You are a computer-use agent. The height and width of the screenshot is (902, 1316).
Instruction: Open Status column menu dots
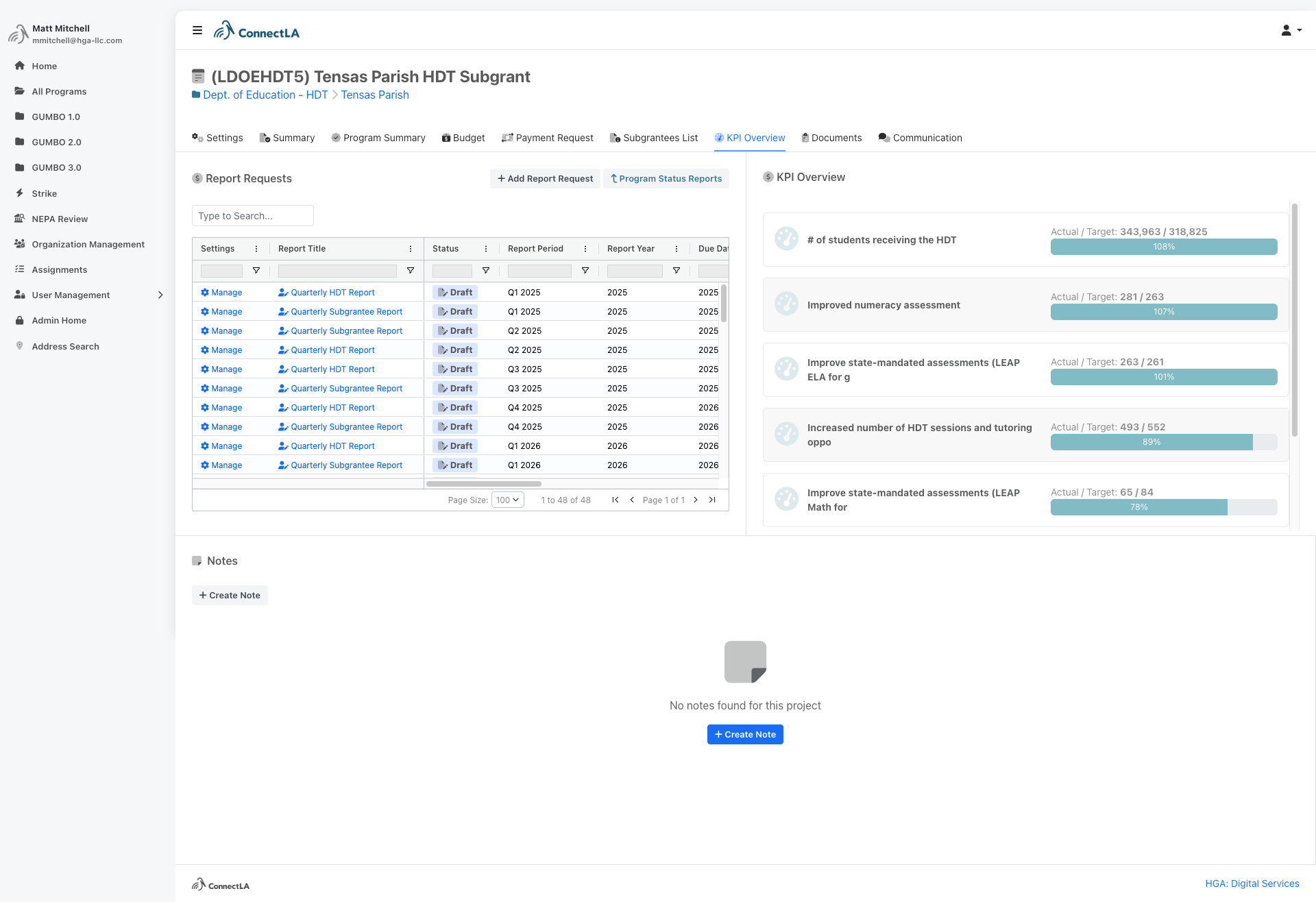(x=486, y=249)
